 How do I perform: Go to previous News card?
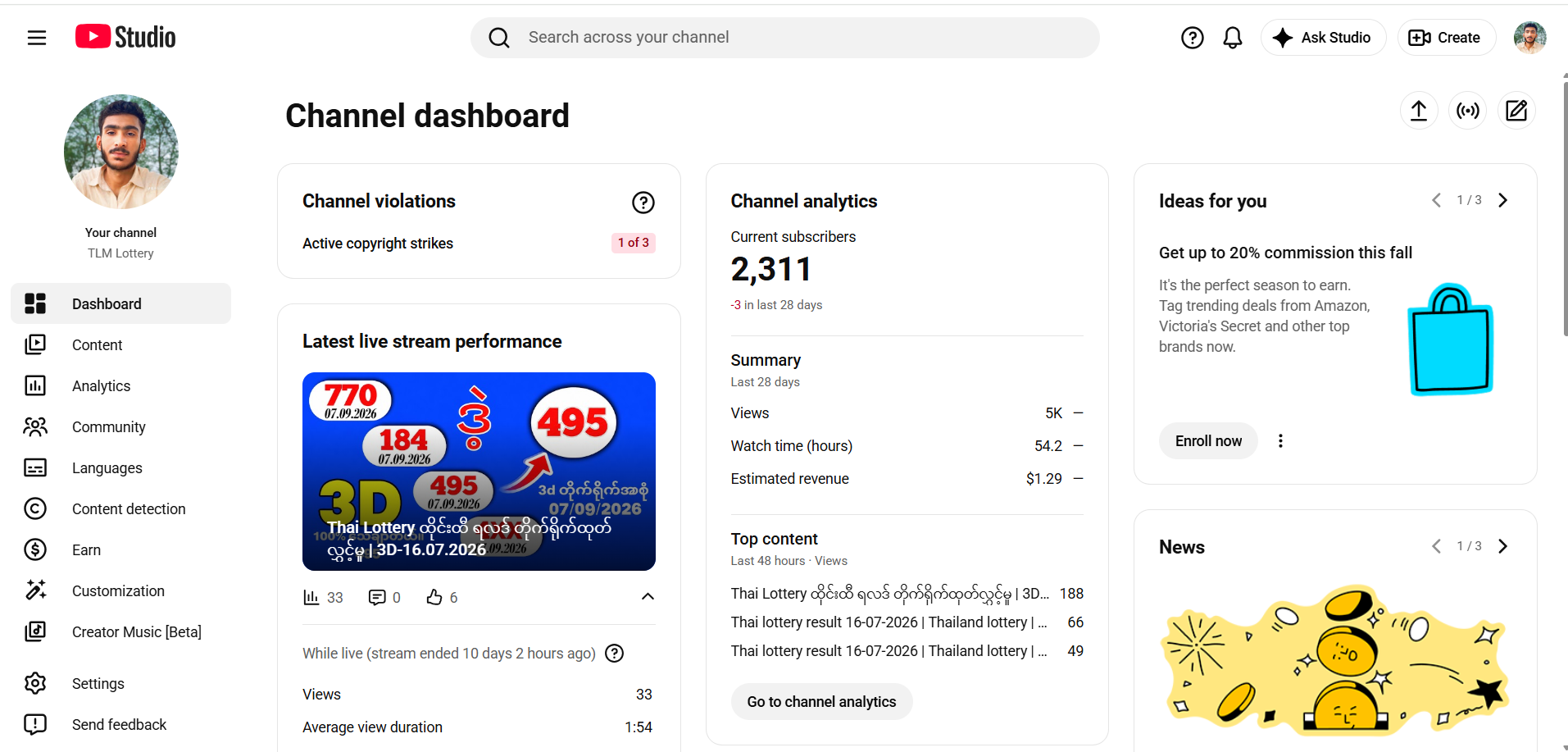tap(1436, 547)
